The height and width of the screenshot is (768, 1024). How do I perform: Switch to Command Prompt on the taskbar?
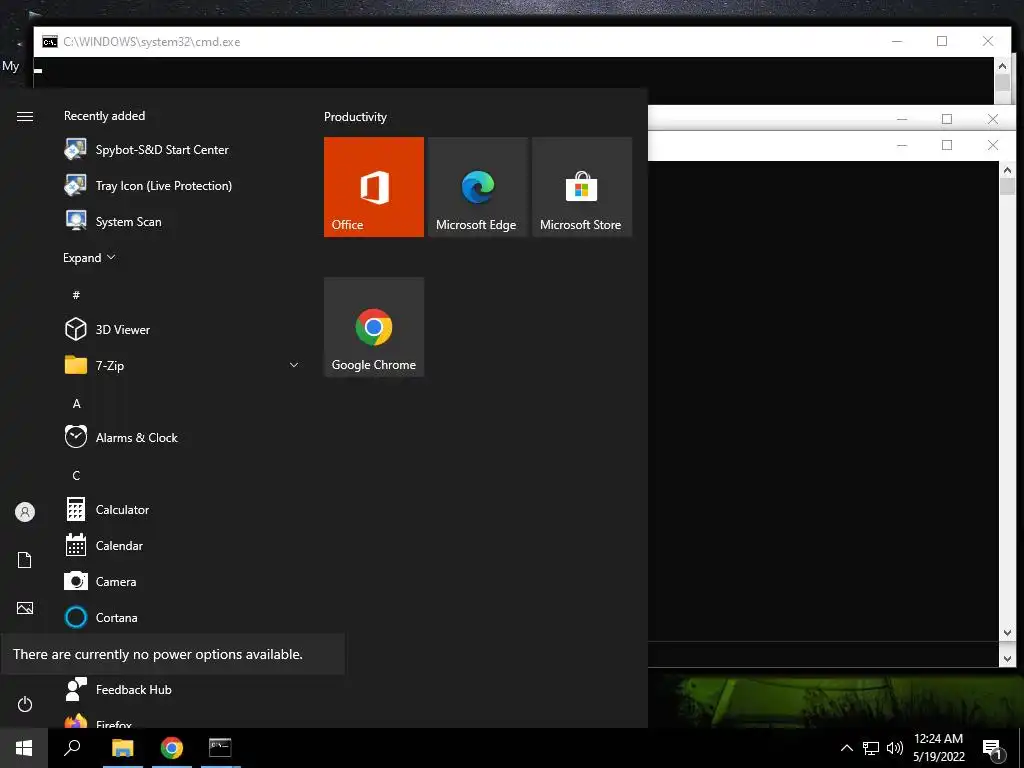220,748
